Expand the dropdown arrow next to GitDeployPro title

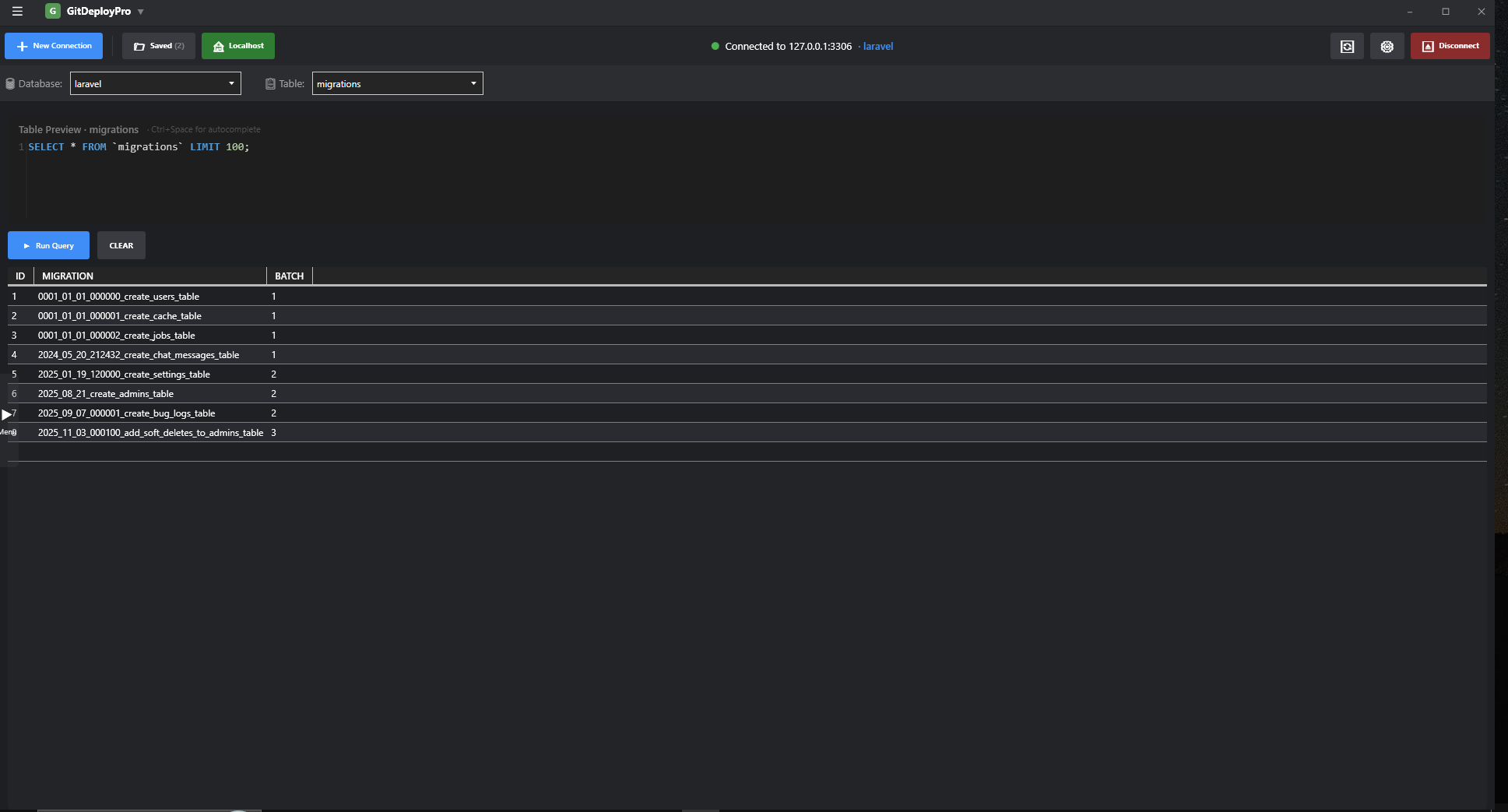[140, 11]
